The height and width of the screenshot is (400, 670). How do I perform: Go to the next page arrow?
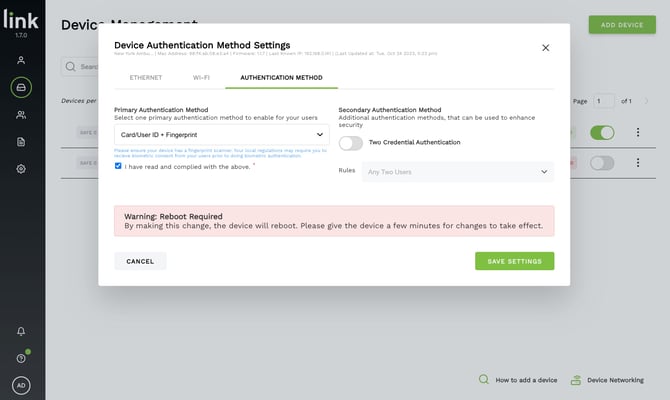coord(646,101)
